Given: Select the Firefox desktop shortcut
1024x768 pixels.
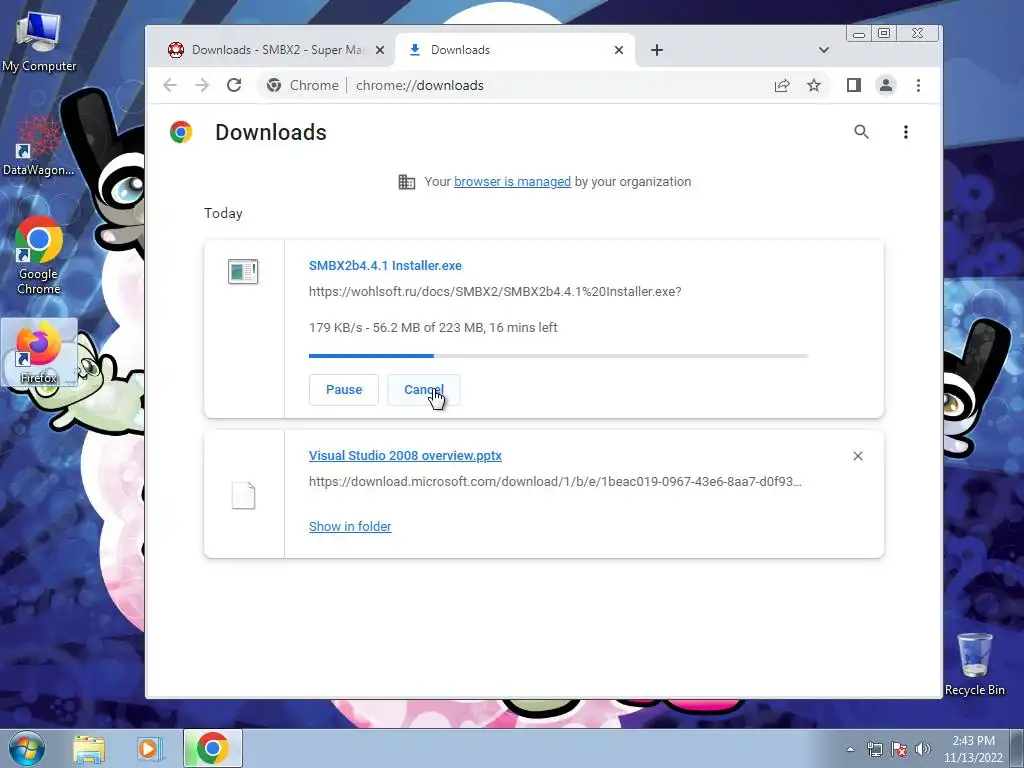Looking at the screenshot, I should pos(39,353).
